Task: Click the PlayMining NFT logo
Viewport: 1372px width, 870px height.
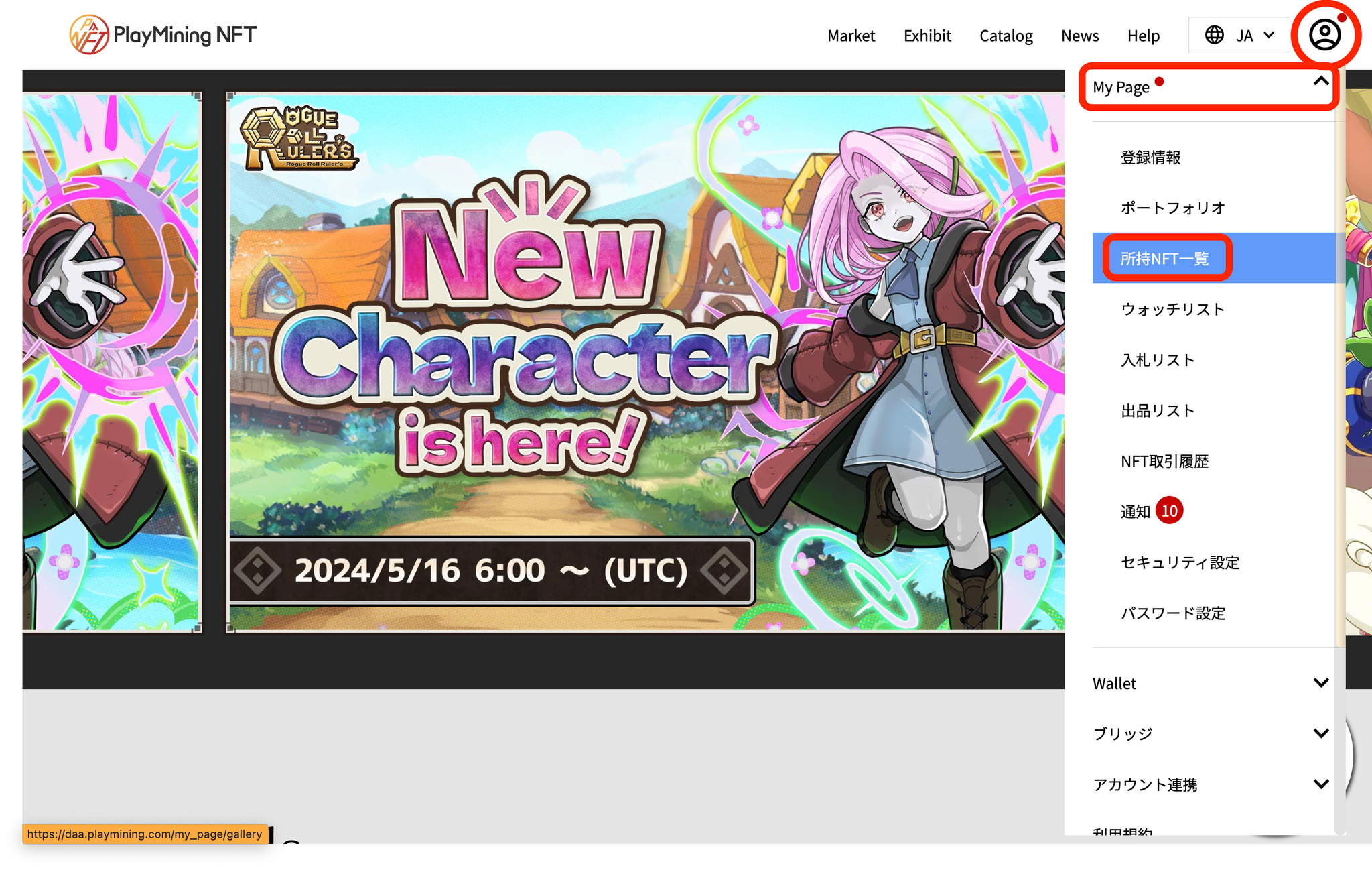Action: pos(163,34)
